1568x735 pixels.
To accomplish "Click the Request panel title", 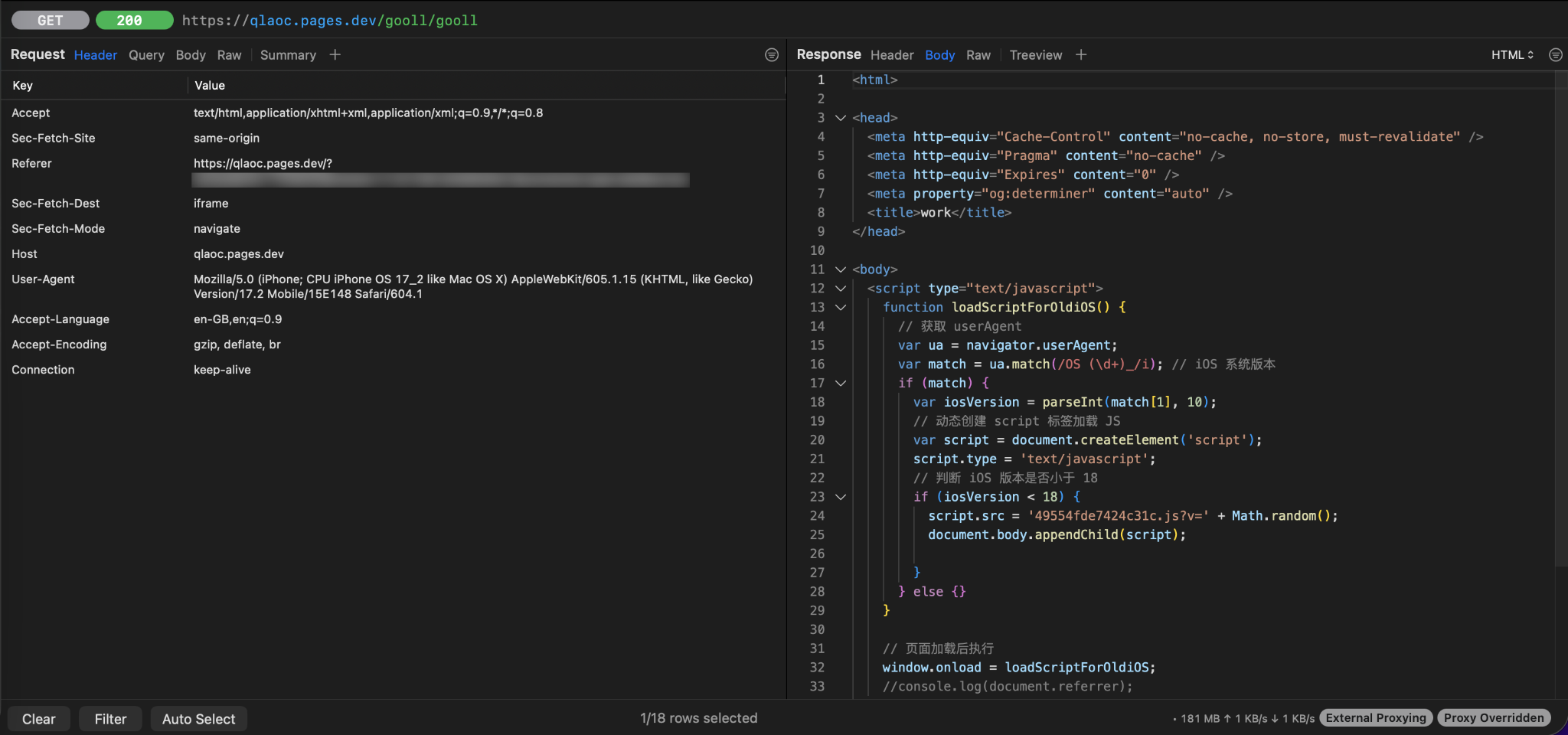I will pos(38,54).
